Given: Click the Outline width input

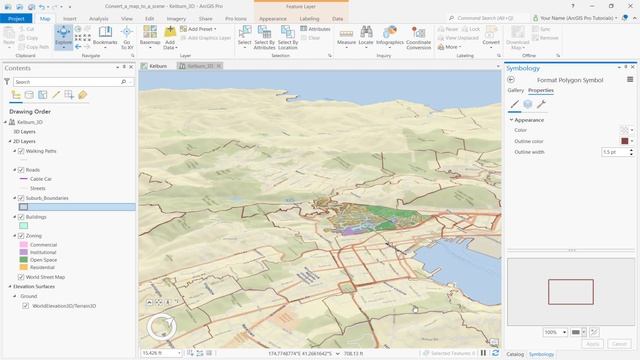Looking at the screenshot, I should (x=615, y=152).
